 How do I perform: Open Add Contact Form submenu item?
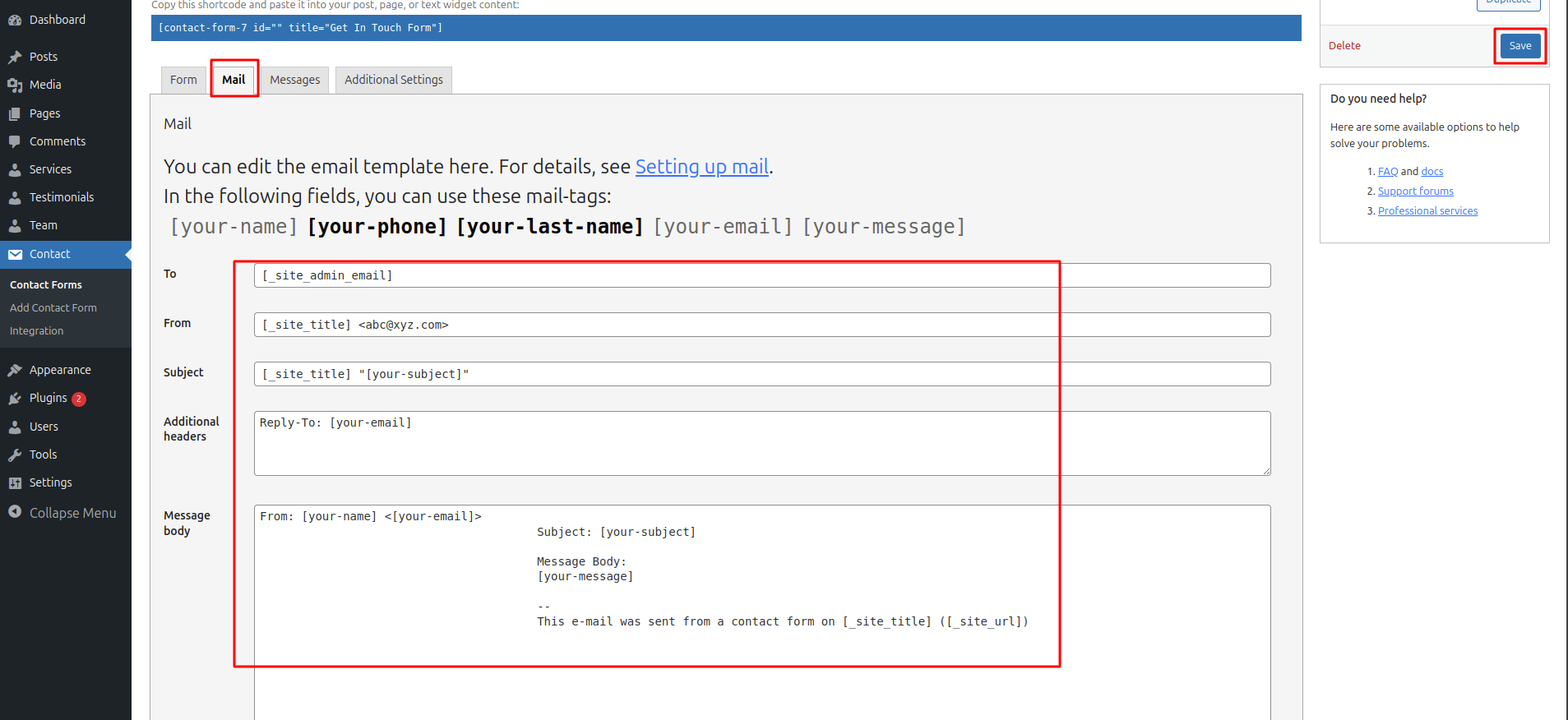point(53,307)
